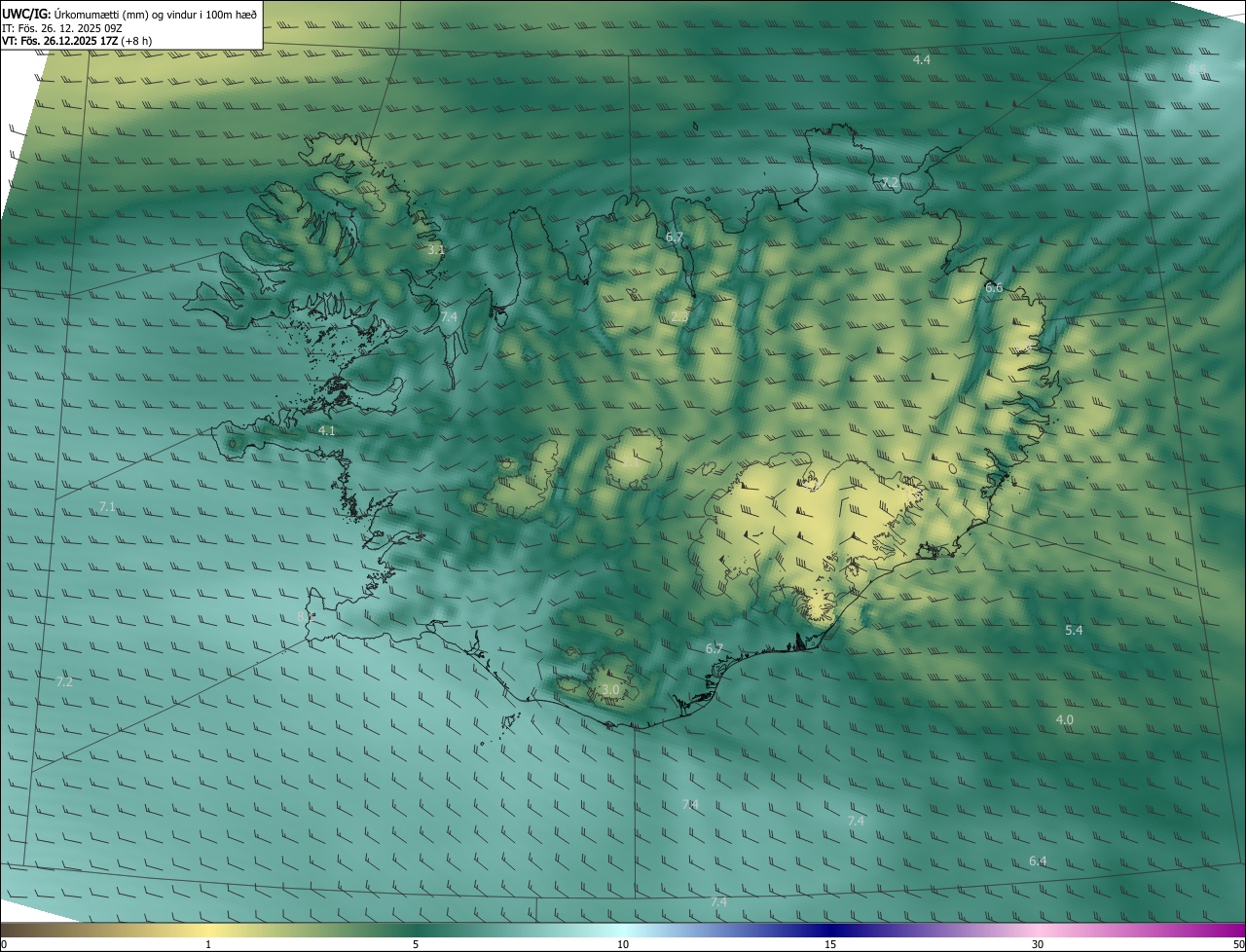The width and height of the screenshot is (1246, 952).
Task: Click the '30' tick label on the colour scale
Action: click(x=1038, y=944)
